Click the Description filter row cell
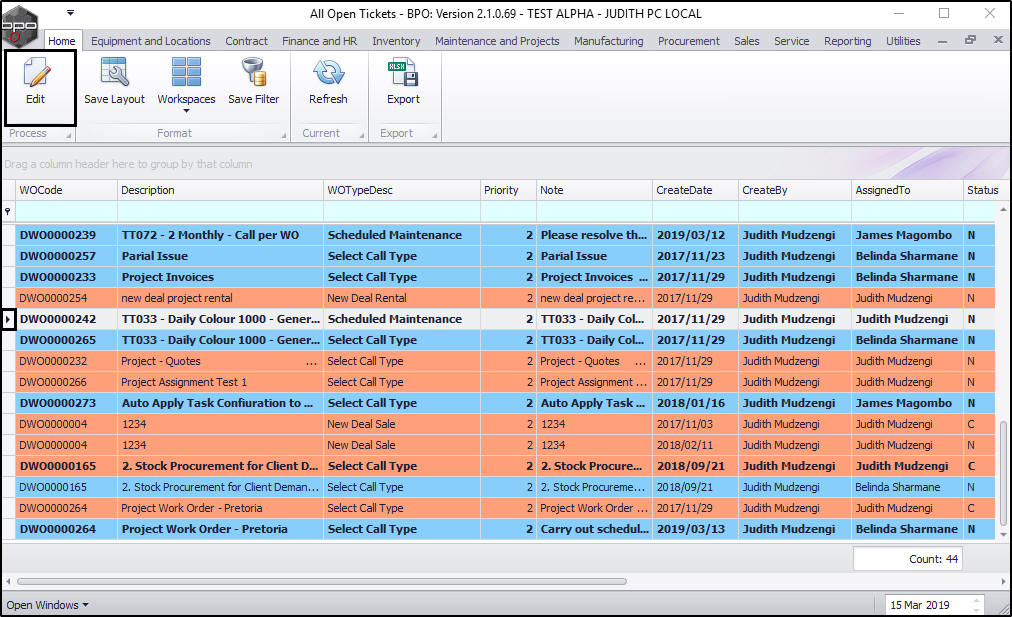This screenshot has width=1012, height=617. 220,211
